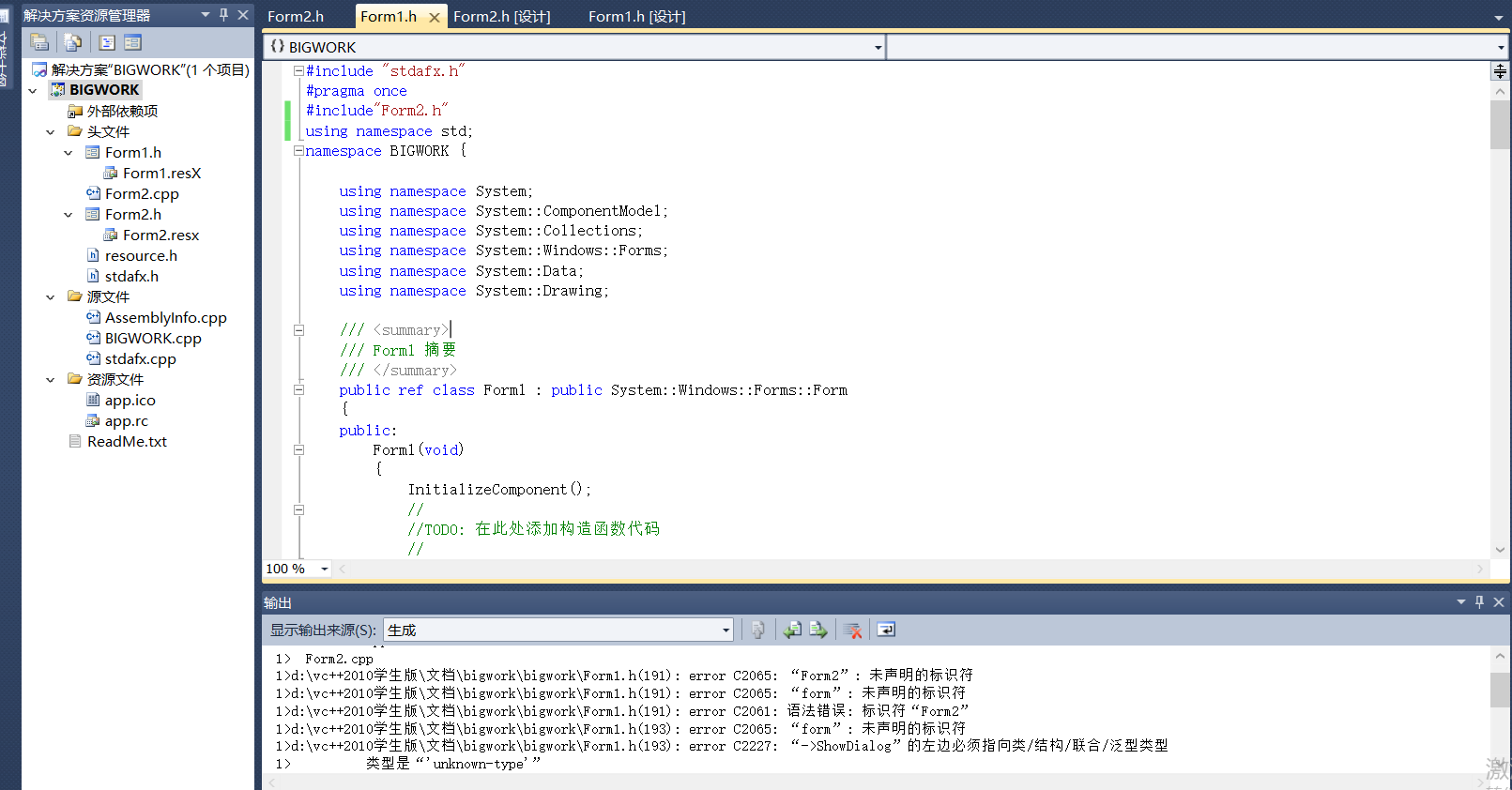
Task: Collapse the #include region at first line
Action: pyautogui.click(x=298, y=71)
